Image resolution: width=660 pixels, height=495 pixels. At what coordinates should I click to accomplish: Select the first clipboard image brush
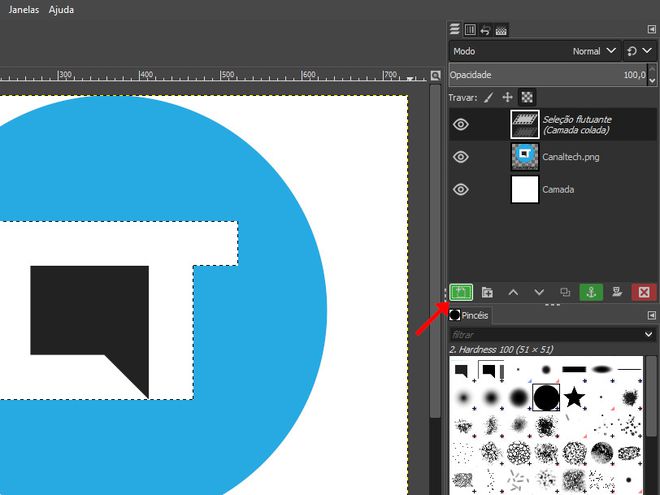point(462,370)
